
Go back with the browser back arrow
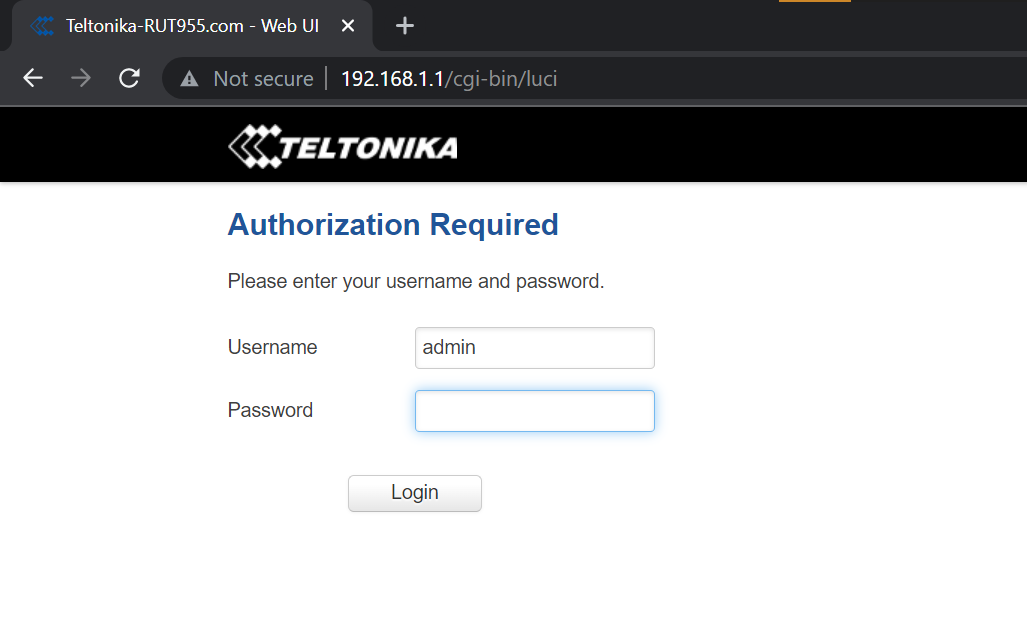pyautogui.click(x=33, y=79)
